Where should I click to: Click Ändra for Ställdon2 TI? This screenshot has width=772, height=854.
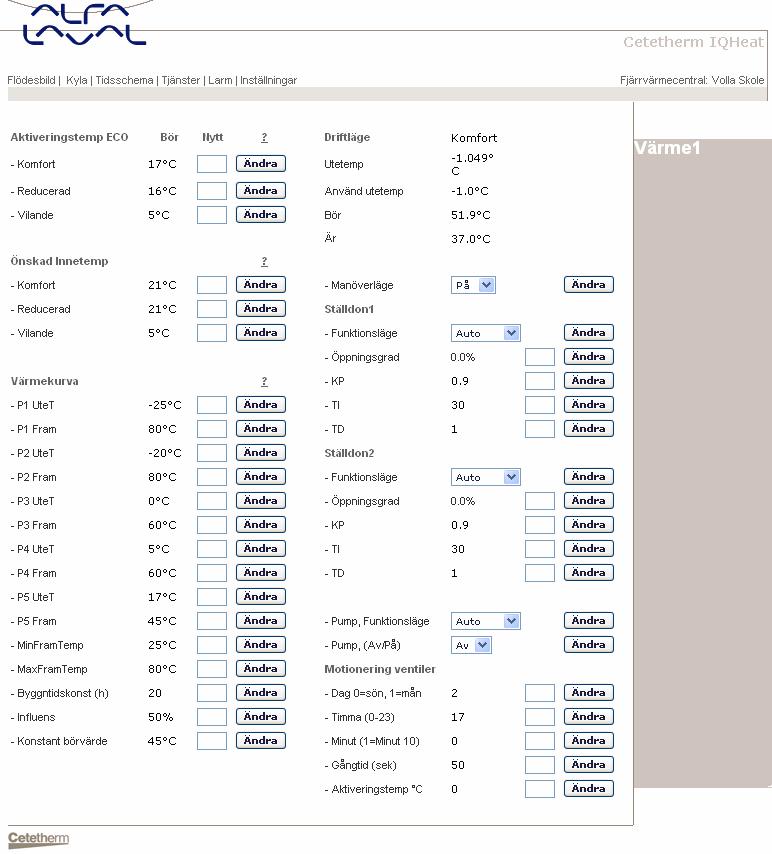pos(588,548)
